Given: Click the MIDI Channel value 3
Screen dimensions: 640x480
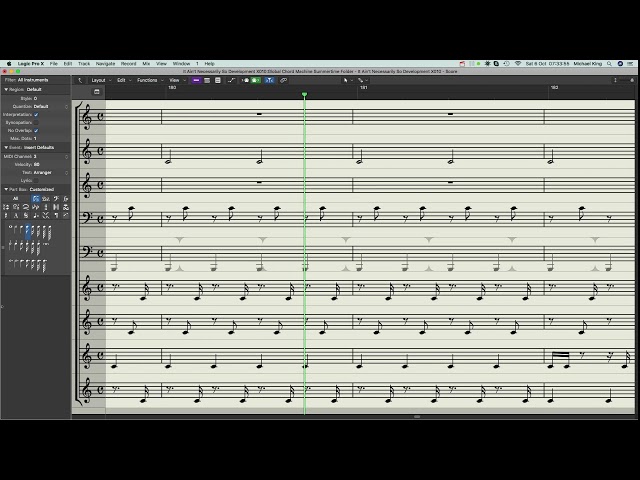Looking at the screenshot, I should [35, 157].
